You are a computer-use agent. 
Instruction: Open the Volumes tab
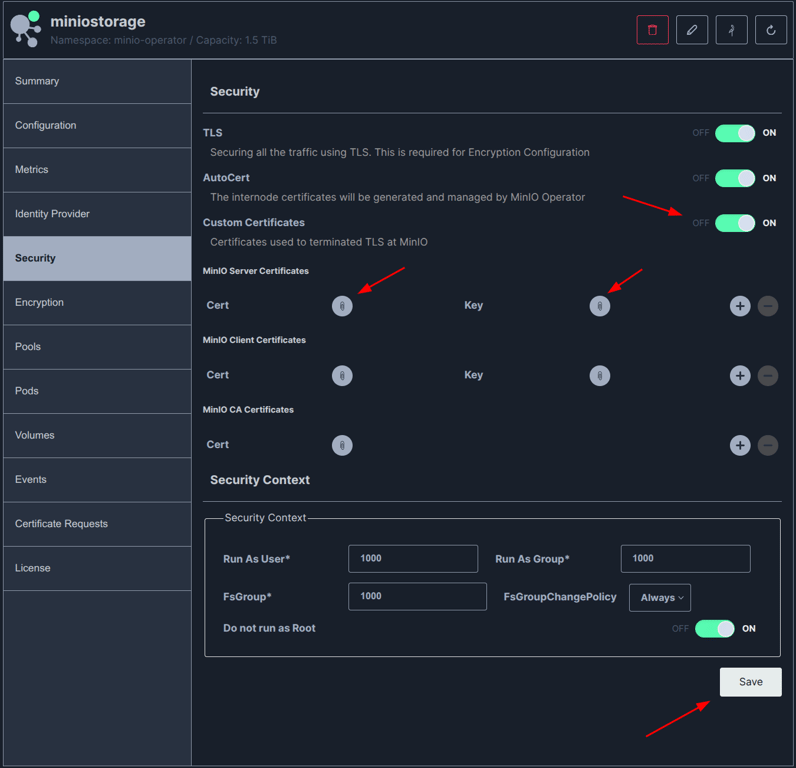tap(97, 435)
